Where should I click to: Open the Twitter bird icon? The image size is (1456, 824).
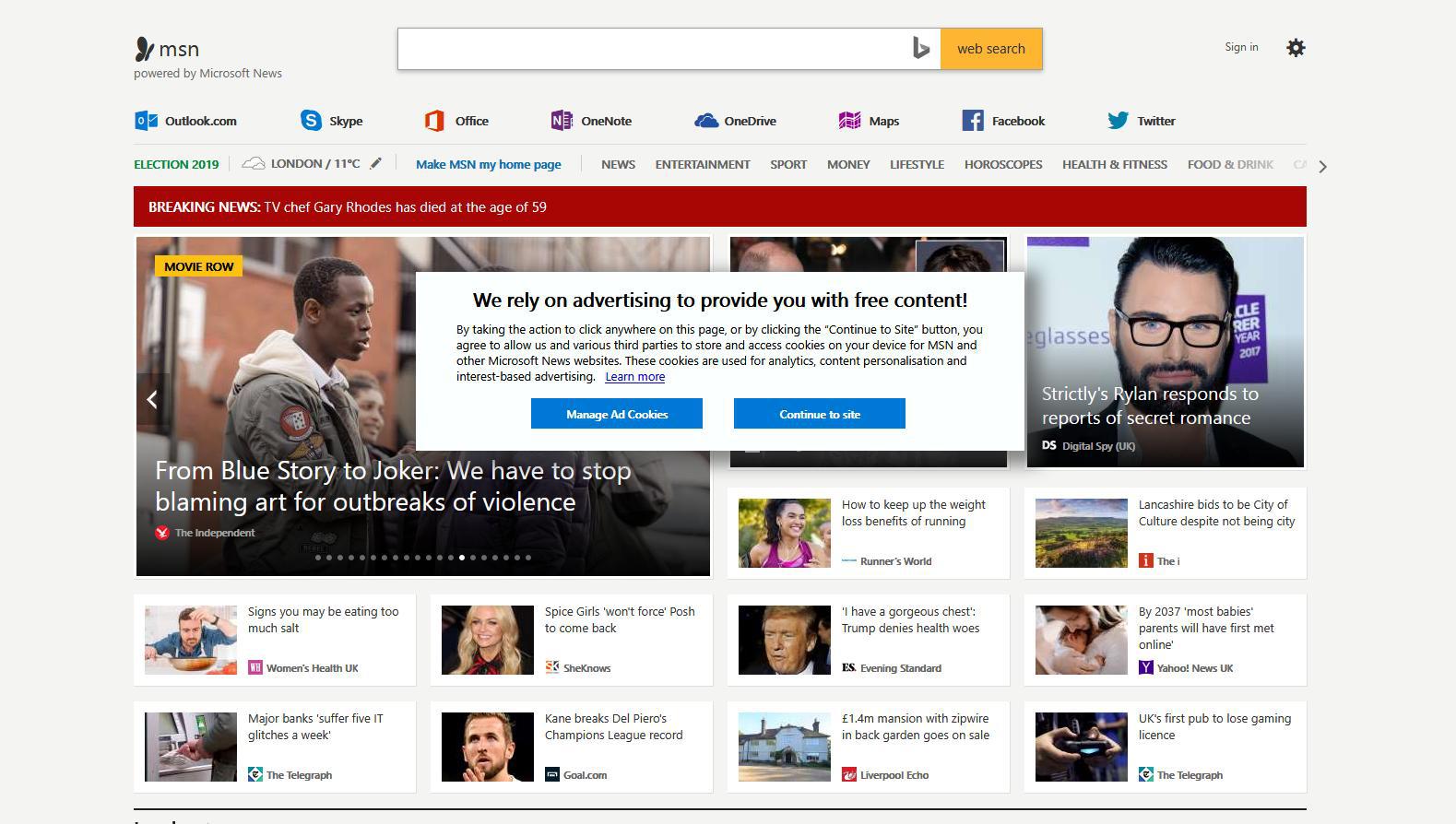[1118, 121]
